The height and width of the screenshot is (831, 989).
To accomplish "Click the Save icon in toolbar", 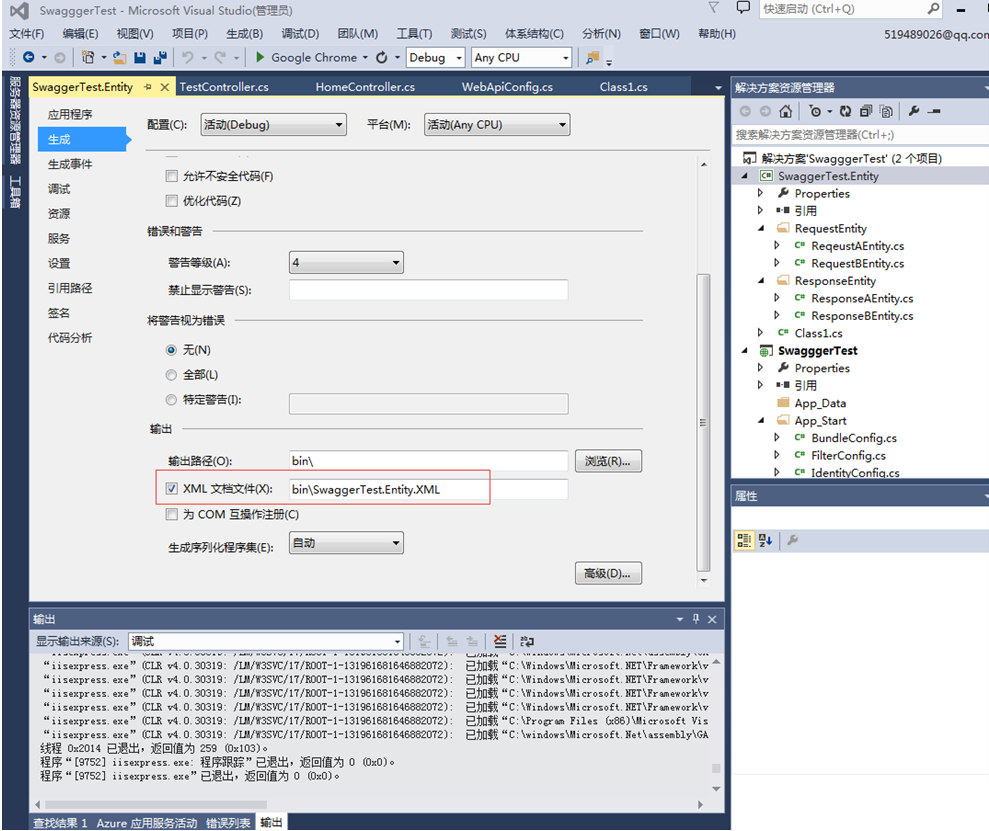I will (140, 57).
